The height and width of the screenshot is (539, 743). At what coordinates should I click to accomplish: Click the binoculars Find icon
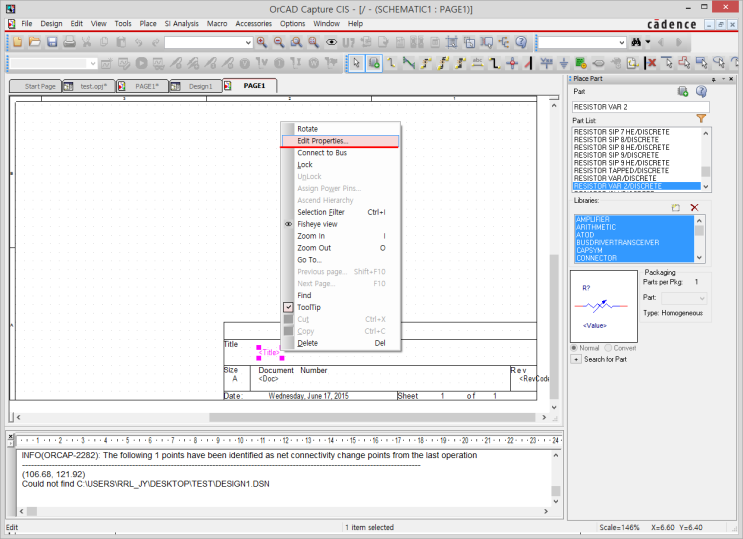(636, 42)
